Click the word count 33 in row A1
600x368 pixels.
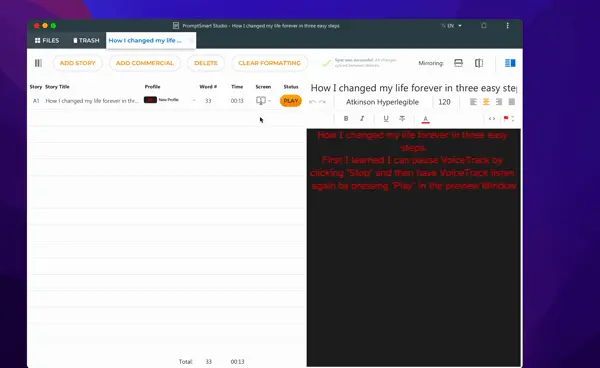coord(208,101)
